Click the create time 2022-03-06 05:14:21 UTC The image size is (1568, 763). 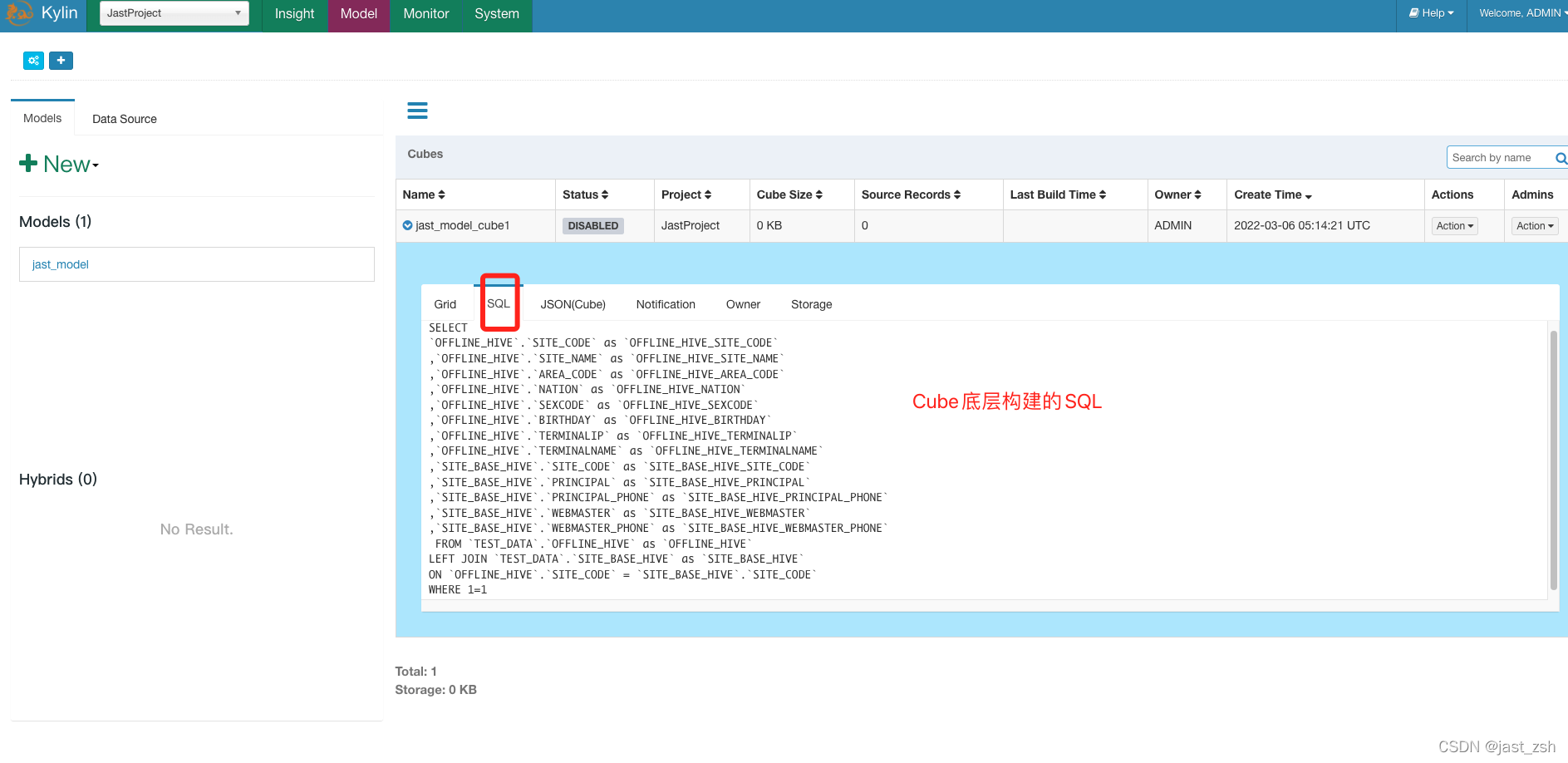click(x=1302, y=225)
